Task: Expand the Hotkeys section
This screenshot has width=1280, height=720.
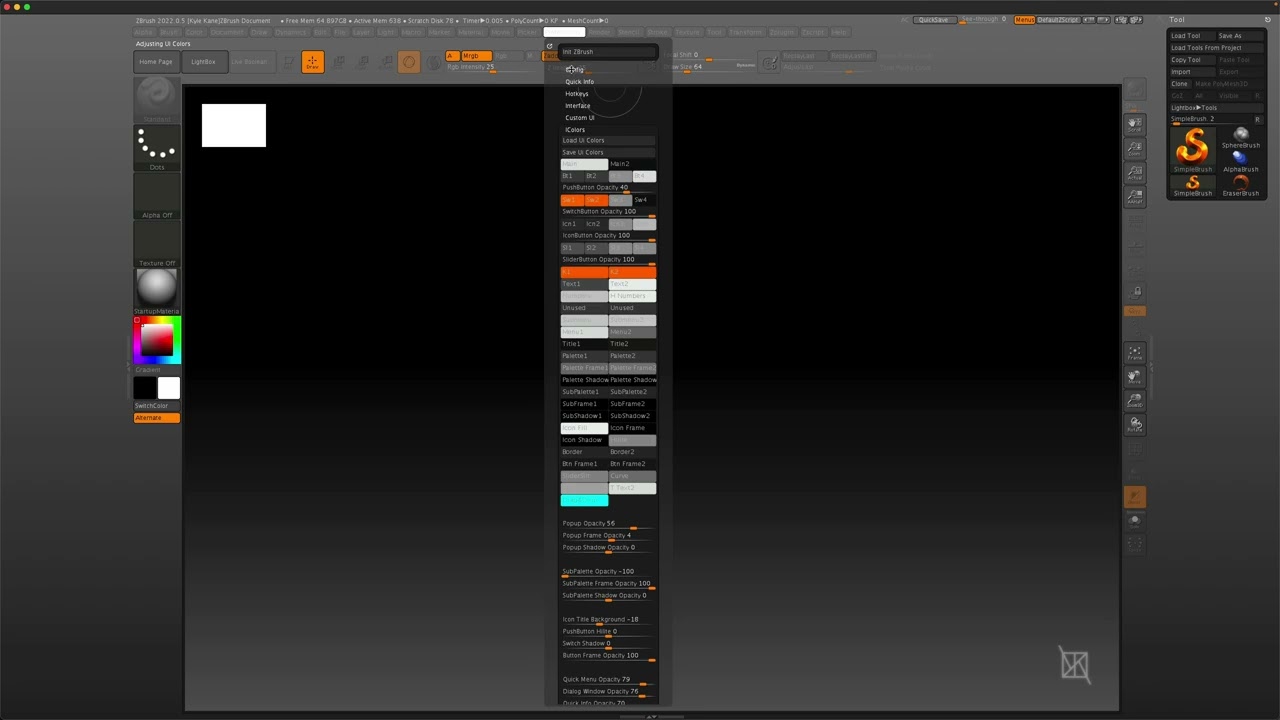Action: (x=577, y=94)
